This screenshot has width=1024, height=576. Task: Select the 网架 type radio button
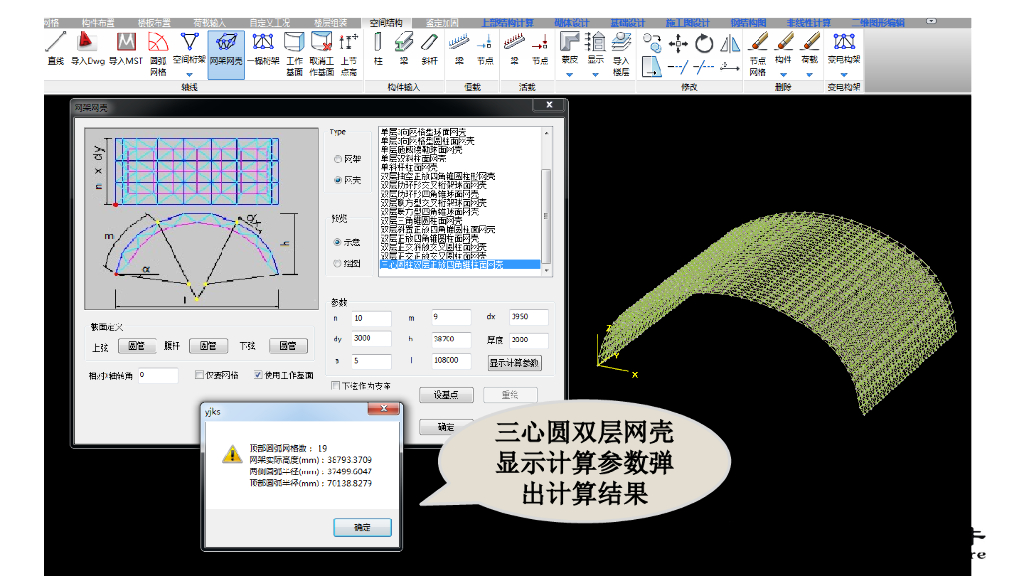tap(337, 159)
